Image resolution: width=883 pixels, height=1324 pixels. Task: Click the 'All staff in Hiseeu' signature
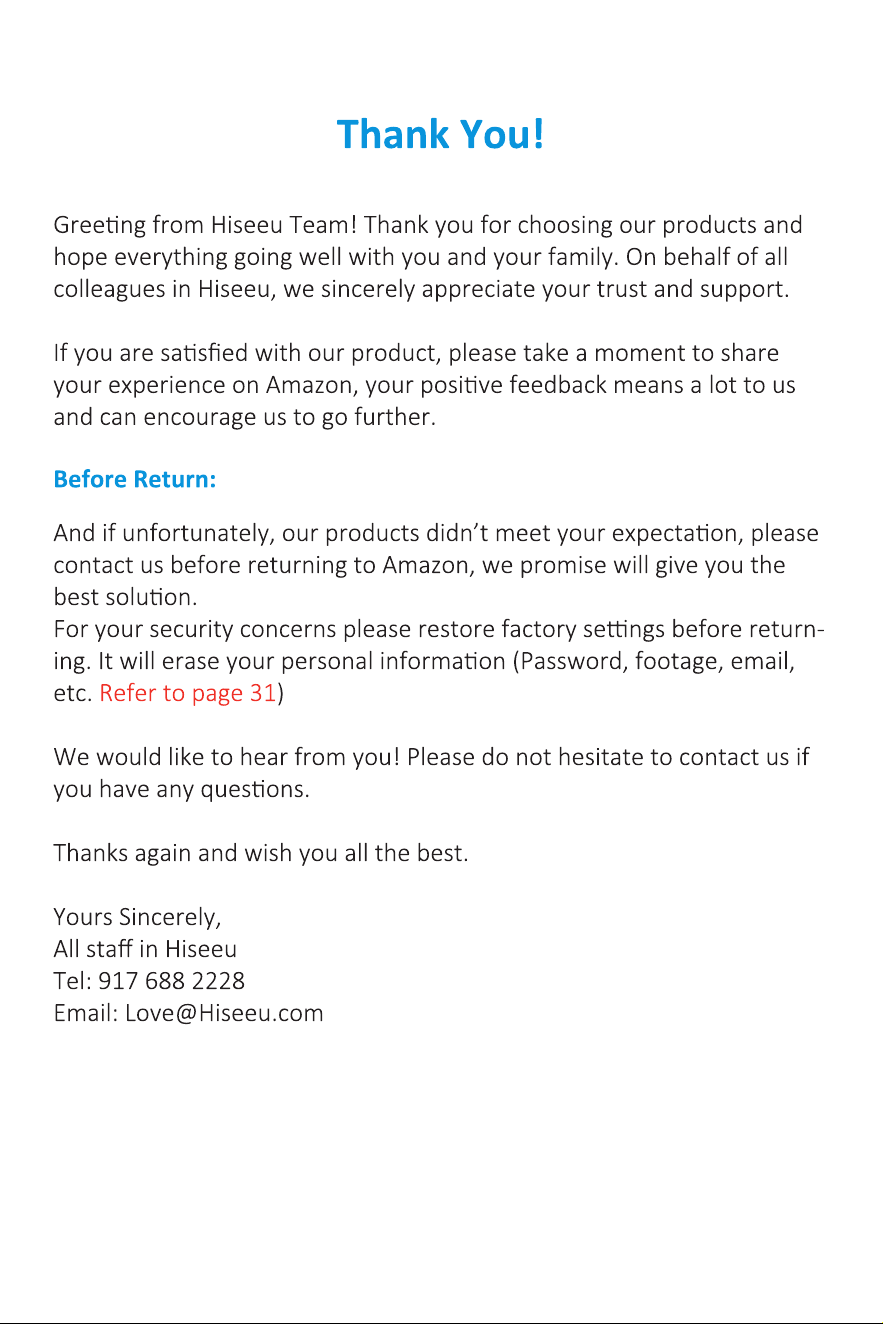145,948
